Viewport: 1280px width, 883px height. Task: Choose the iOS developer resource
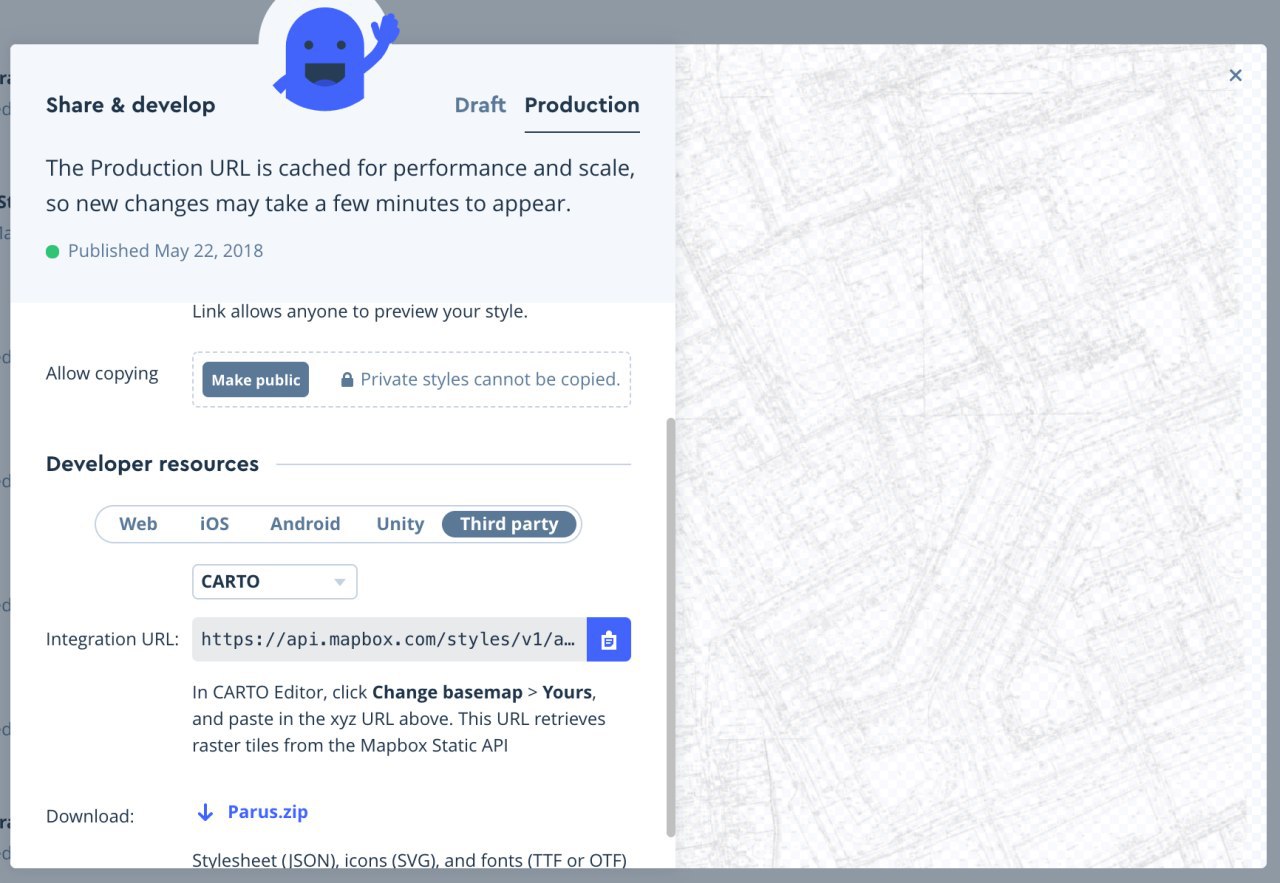(x=214, y=524)
